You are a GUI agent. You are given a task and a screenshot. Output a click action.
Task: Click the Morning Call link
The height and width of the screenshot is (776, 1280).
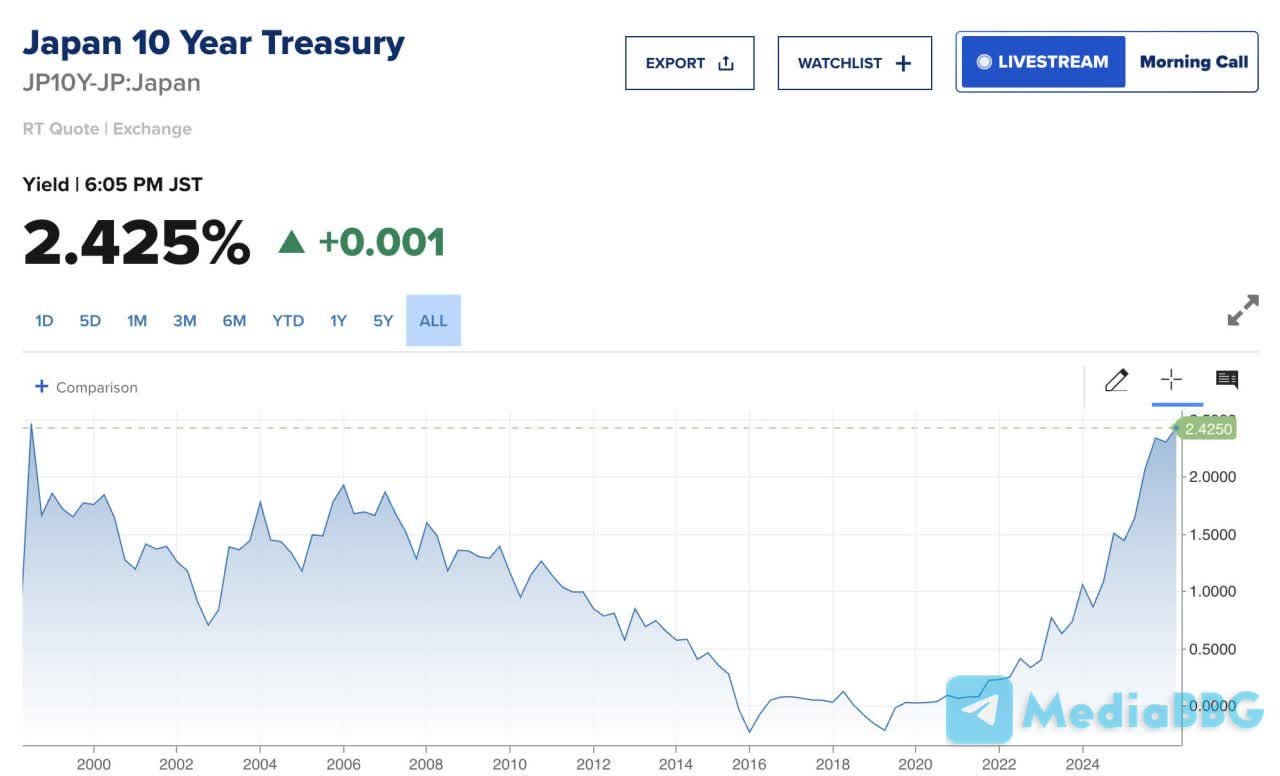(x=1193, y=62)
